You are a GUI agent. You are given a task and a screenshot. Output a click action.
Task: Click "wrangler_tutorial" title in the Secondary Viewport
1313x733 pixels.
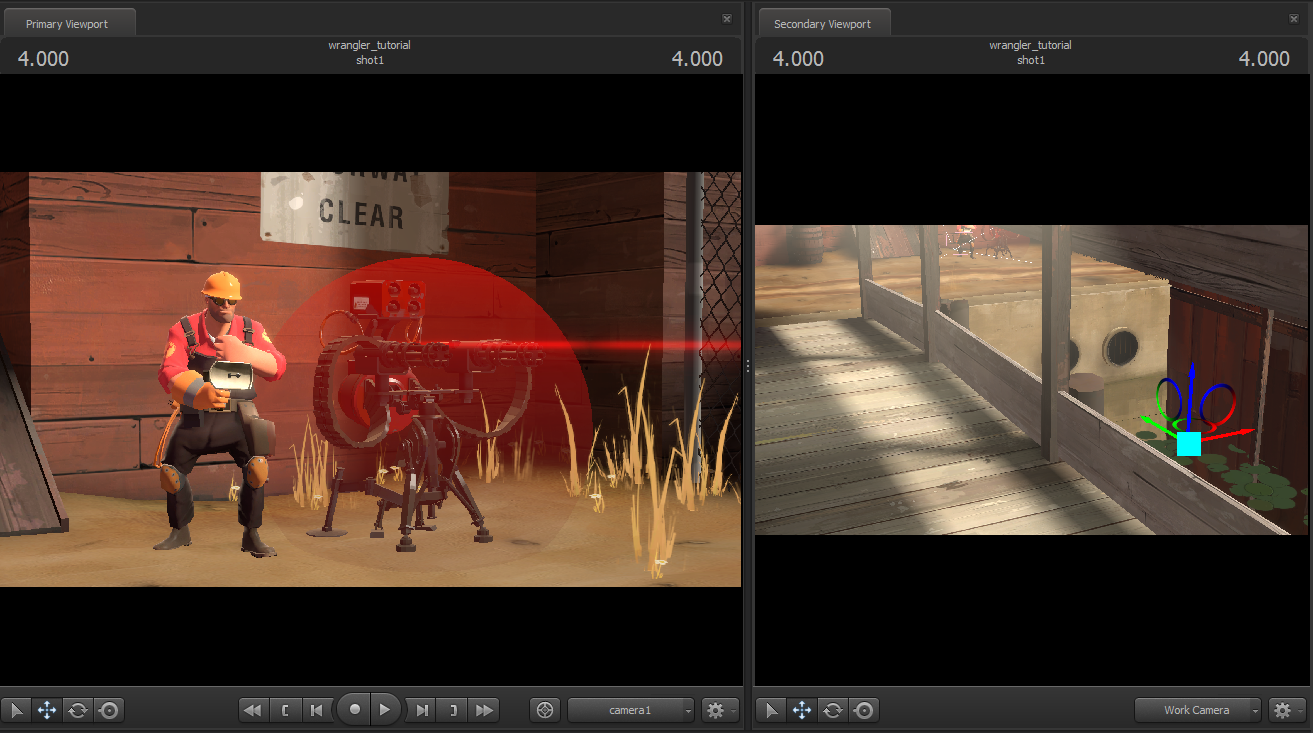coord(1030,45)
